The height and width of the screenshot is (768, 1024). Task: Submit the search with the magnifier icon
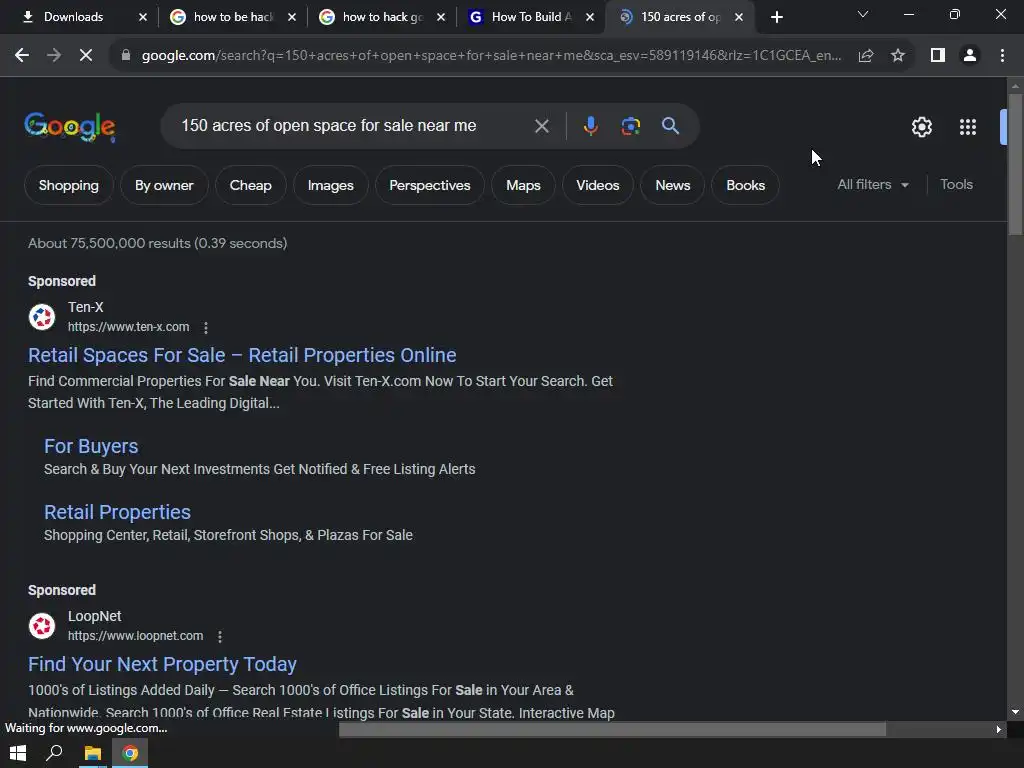[671, 126]
